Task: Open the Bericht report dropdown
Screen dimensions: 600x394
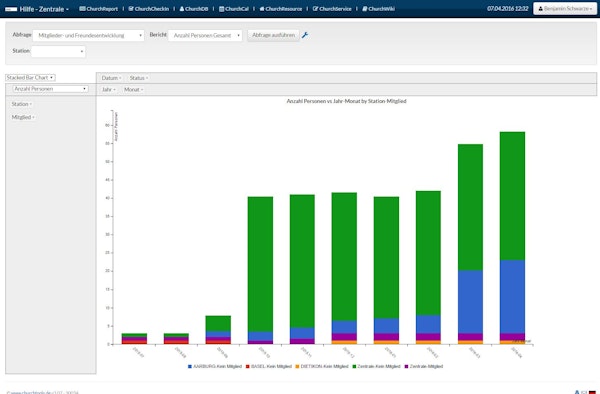Action: point(205,36)
